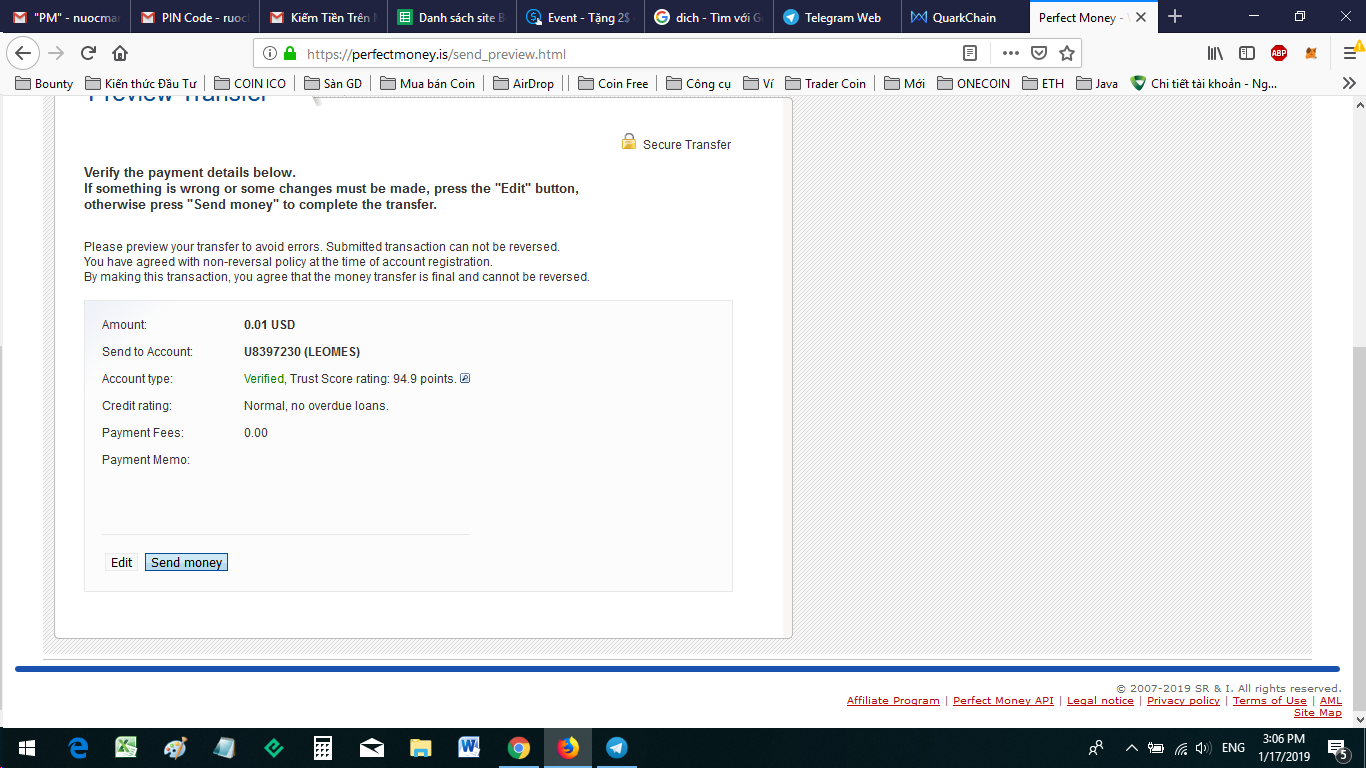Toggle Reader View in the address bar
1366x768 pixels.
pos(970,53)
